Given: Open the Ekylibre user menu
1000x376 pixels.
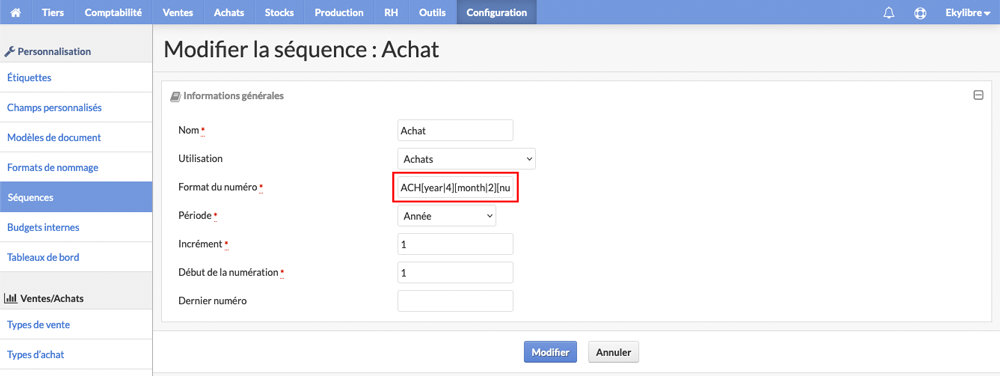Looking at the screenshot, I should (x=967, y=12).
